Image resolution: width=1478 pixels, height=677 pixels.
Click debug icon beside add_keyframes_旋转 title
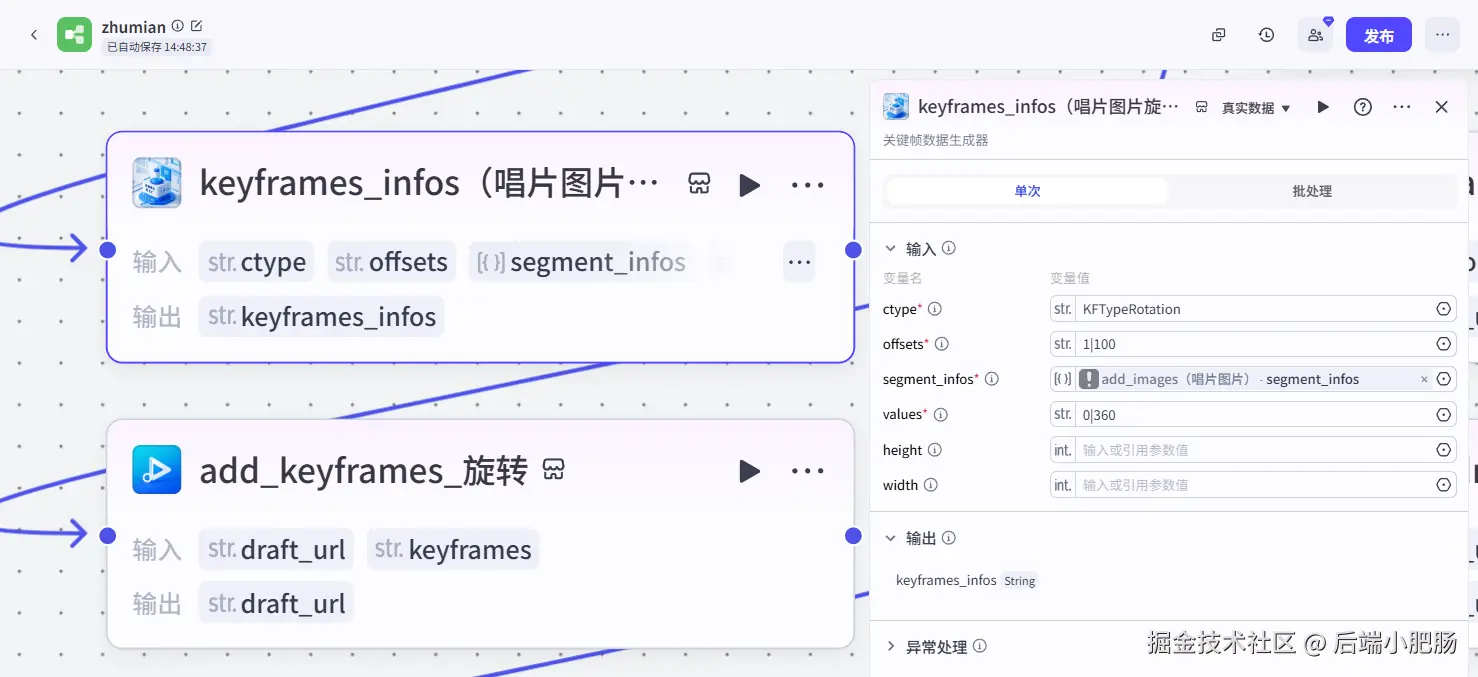coord(553,469)
